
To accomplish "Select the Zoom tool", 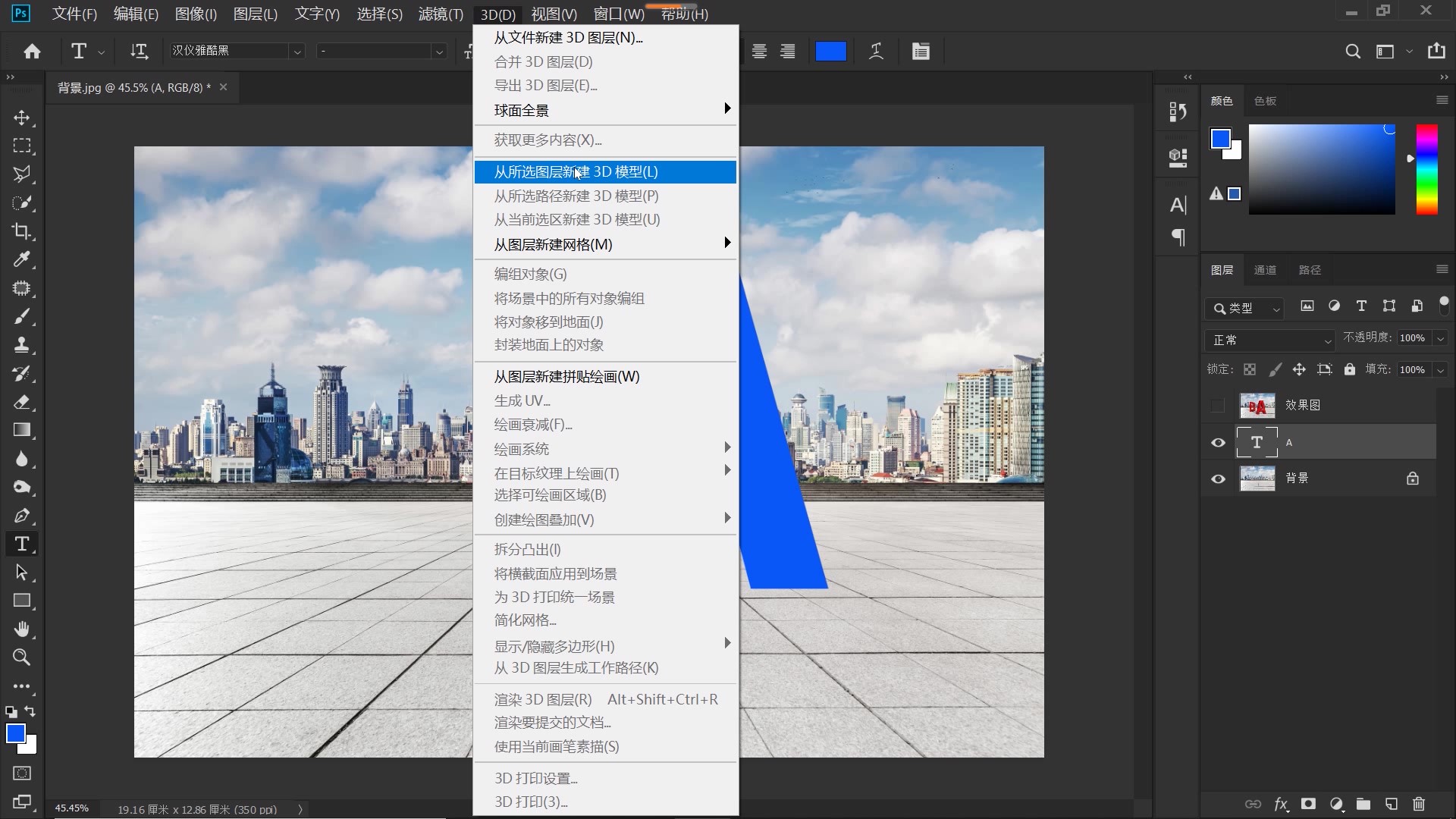I will (22, 657).
